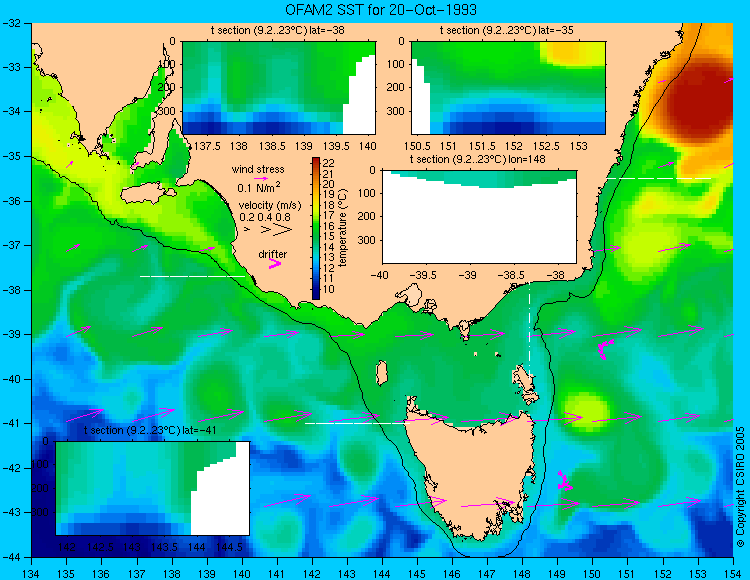Open the lon=148 temperature section inset

[479, 217]
